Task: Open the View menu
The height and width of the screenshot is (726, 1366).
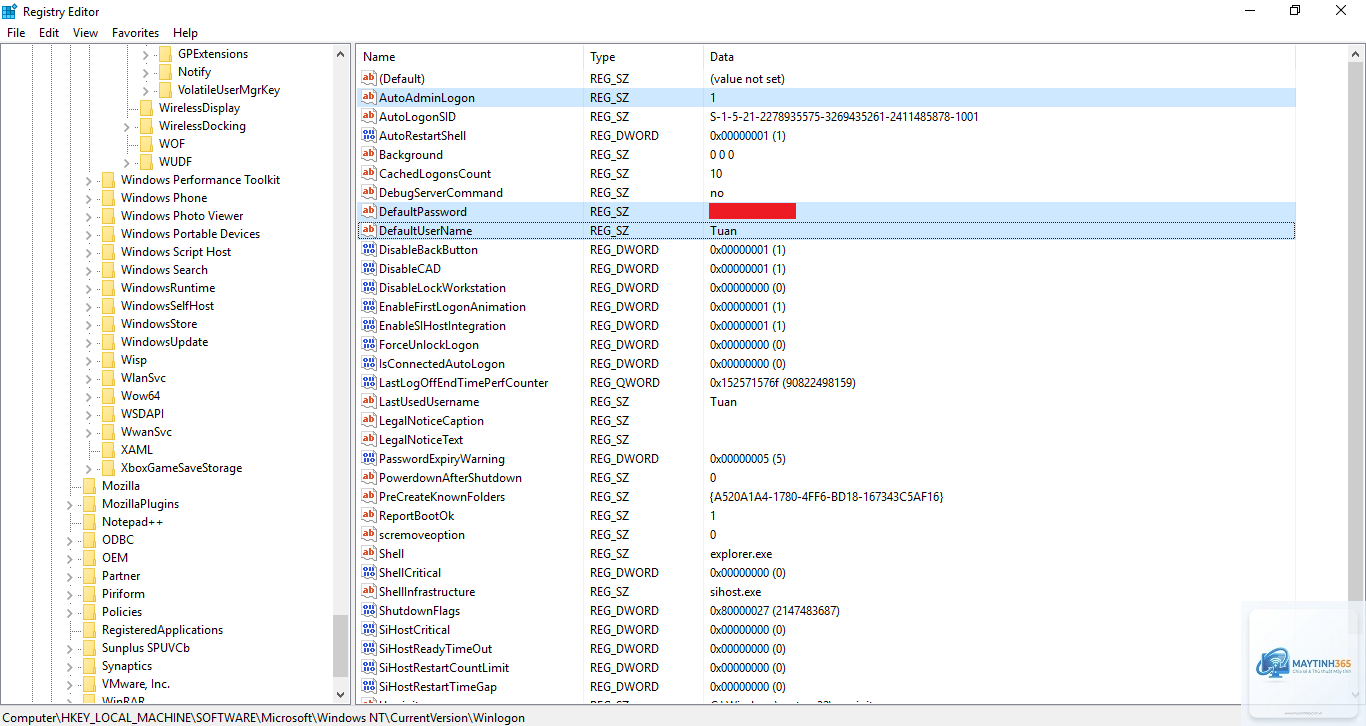Action: tap(86, 33)
